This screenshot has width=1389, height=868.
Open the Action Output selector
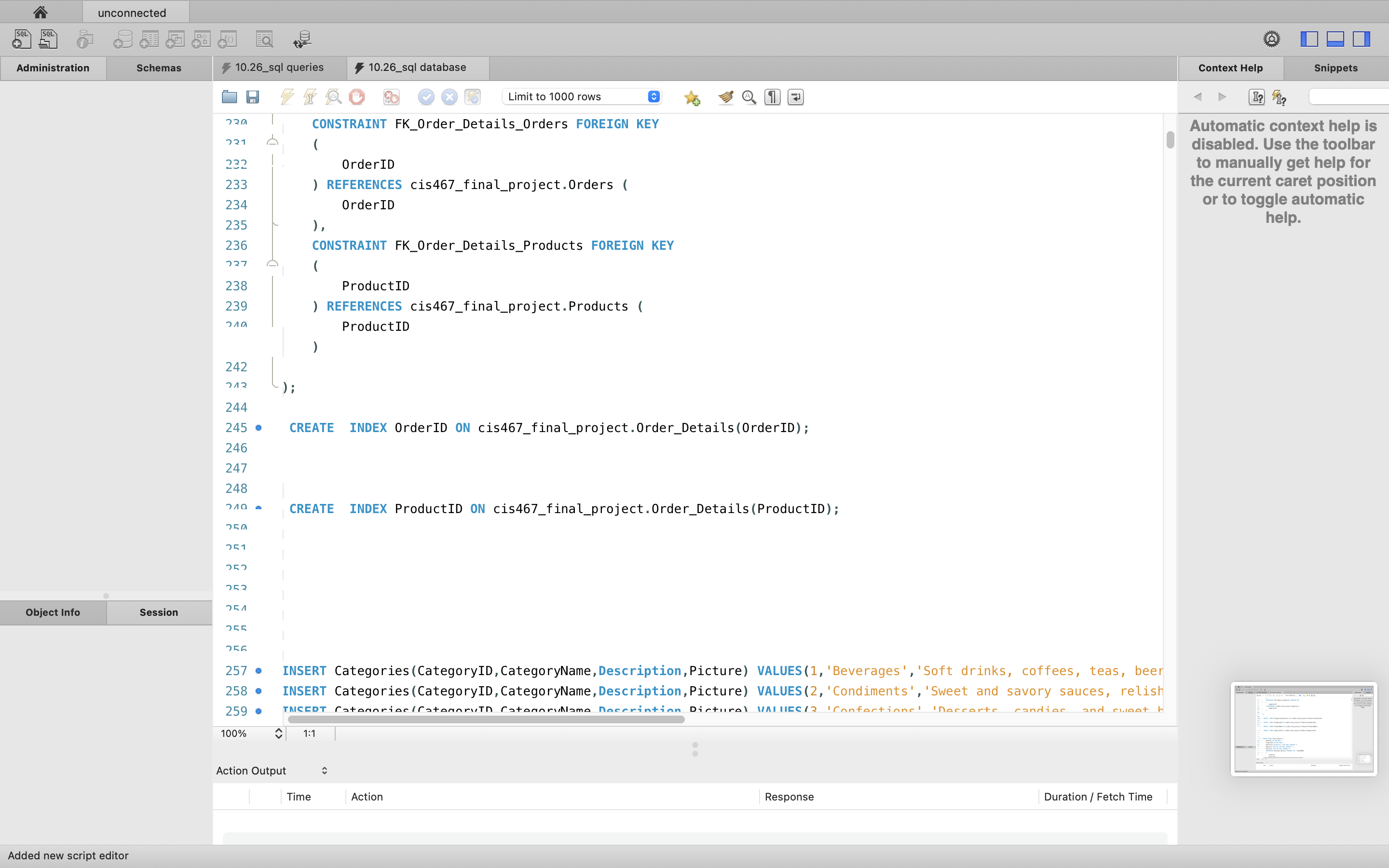[x=324, y=771]
